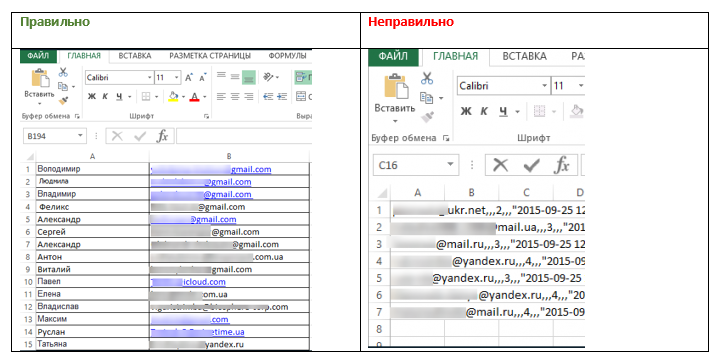Toggle italic К in the Неправильно Excel window
Screen dimensions: 725x361
[484, 111]
